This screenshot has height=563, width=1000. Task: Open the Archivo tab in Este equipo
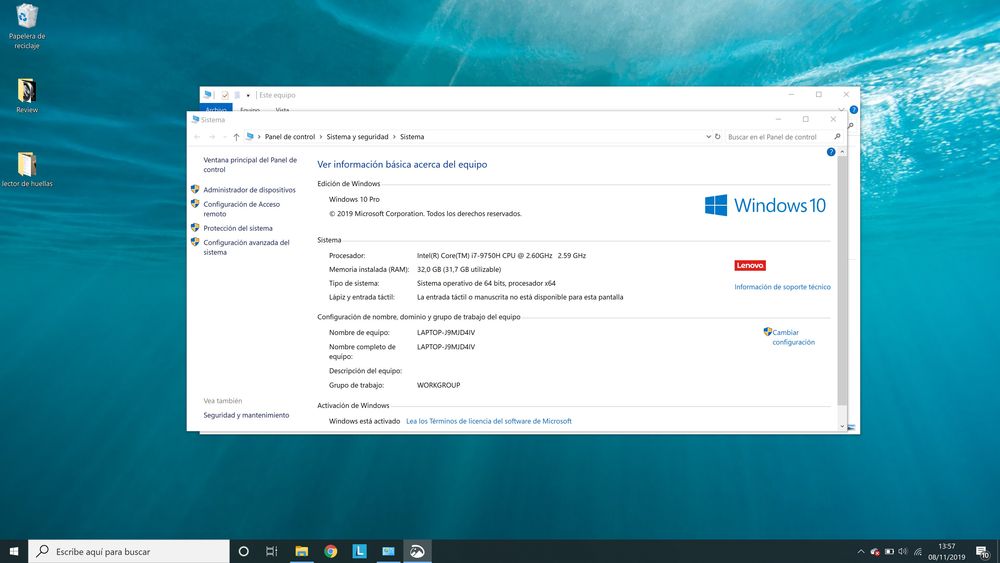coord(216,110)
